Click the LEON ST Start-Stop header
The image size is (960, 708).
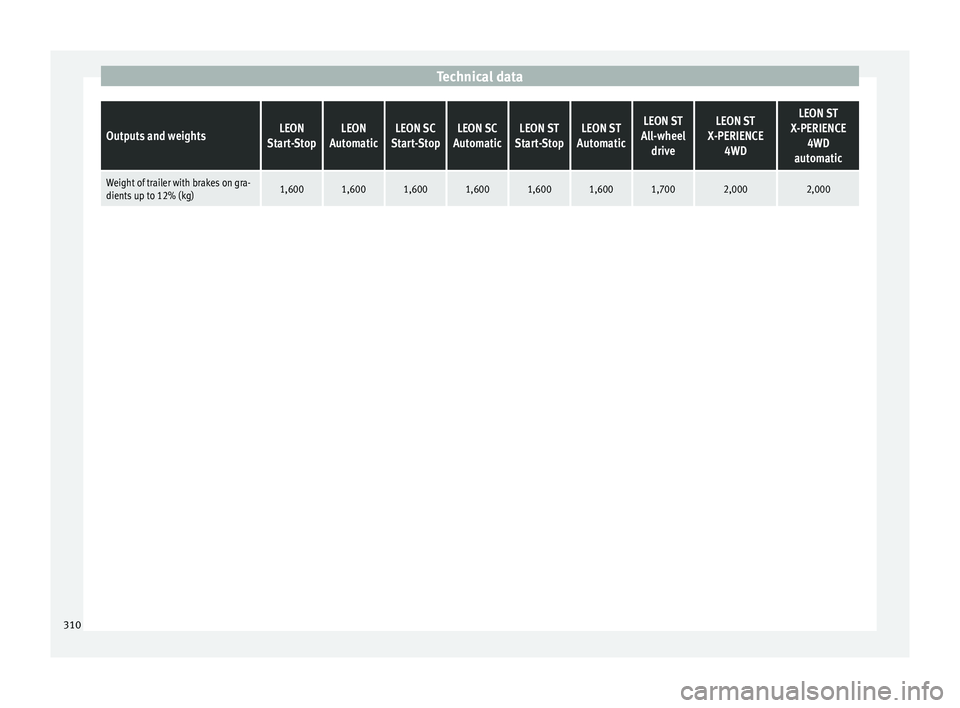pos(539,135)
